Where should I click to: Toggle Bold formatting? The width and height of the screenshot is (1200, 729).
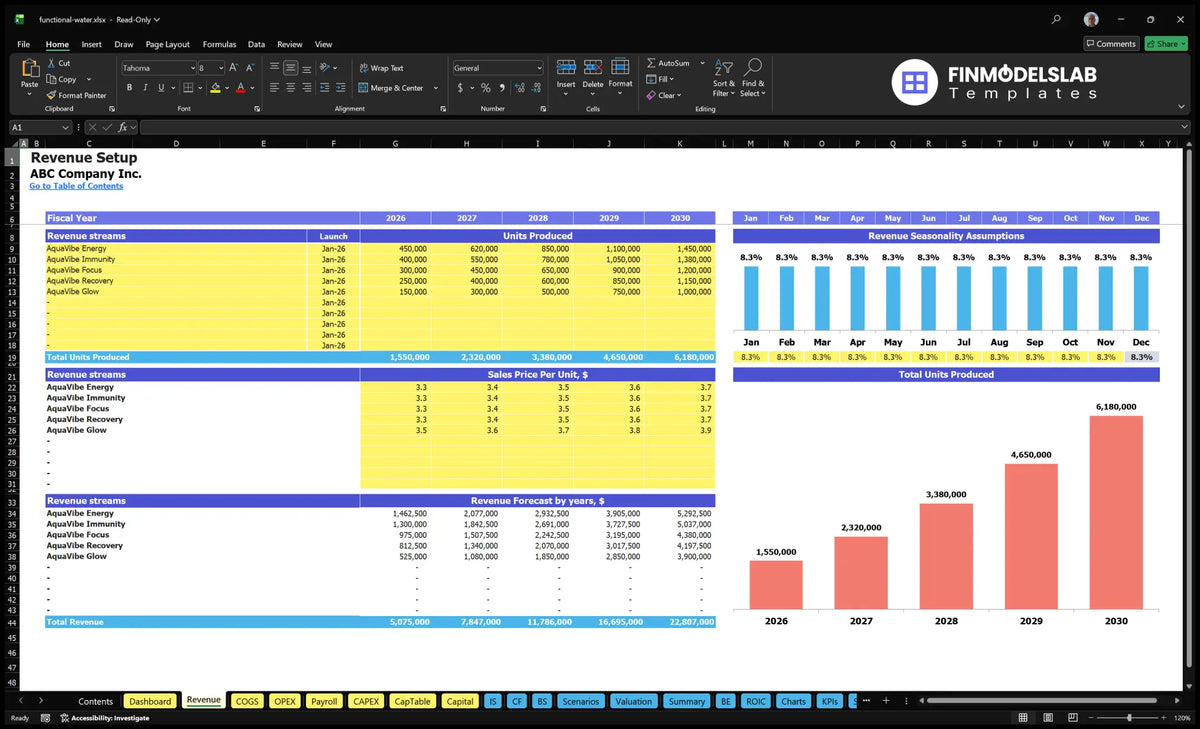[x=130, y=88]
